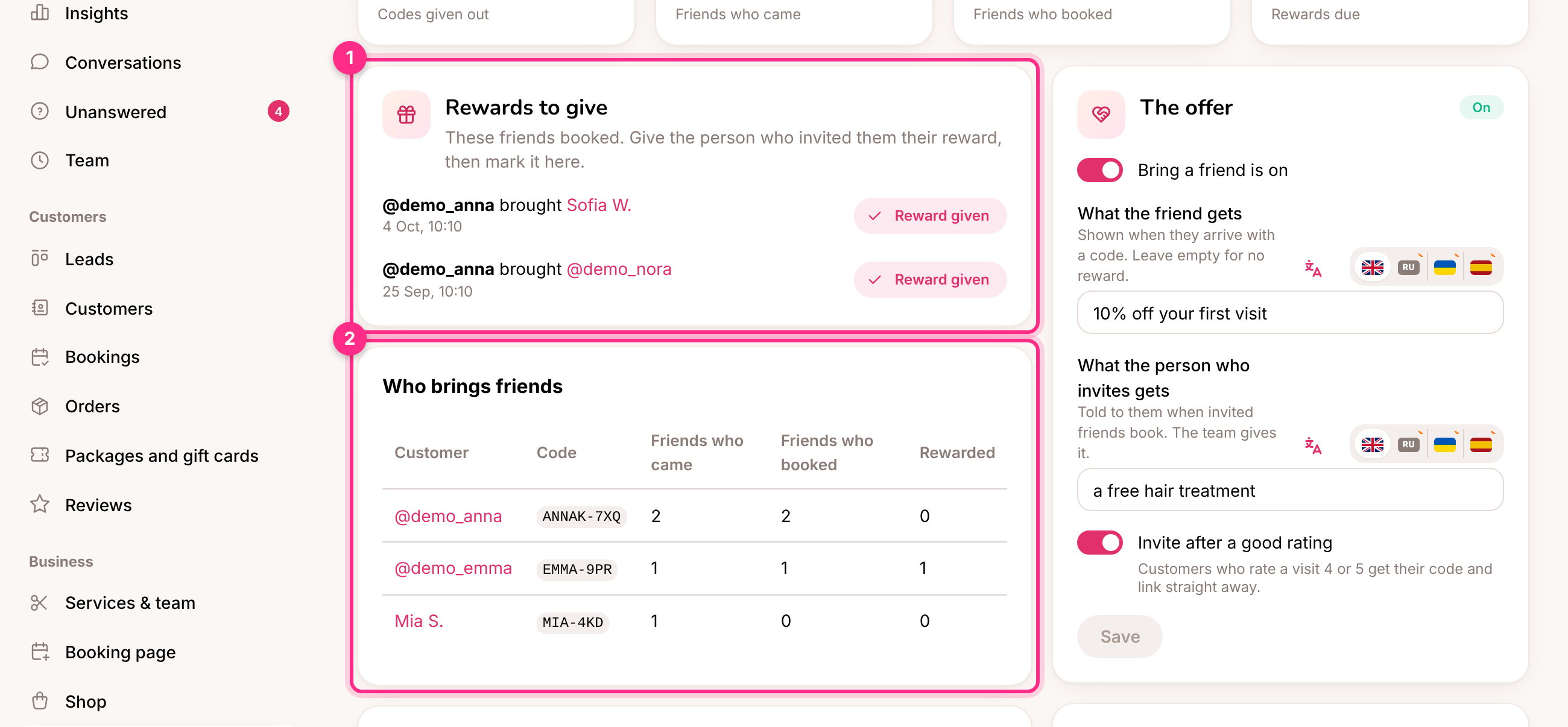Click code ANNAK-7XQ
Viewport: 1568px width, 727px height.
[x=581, y=517]
